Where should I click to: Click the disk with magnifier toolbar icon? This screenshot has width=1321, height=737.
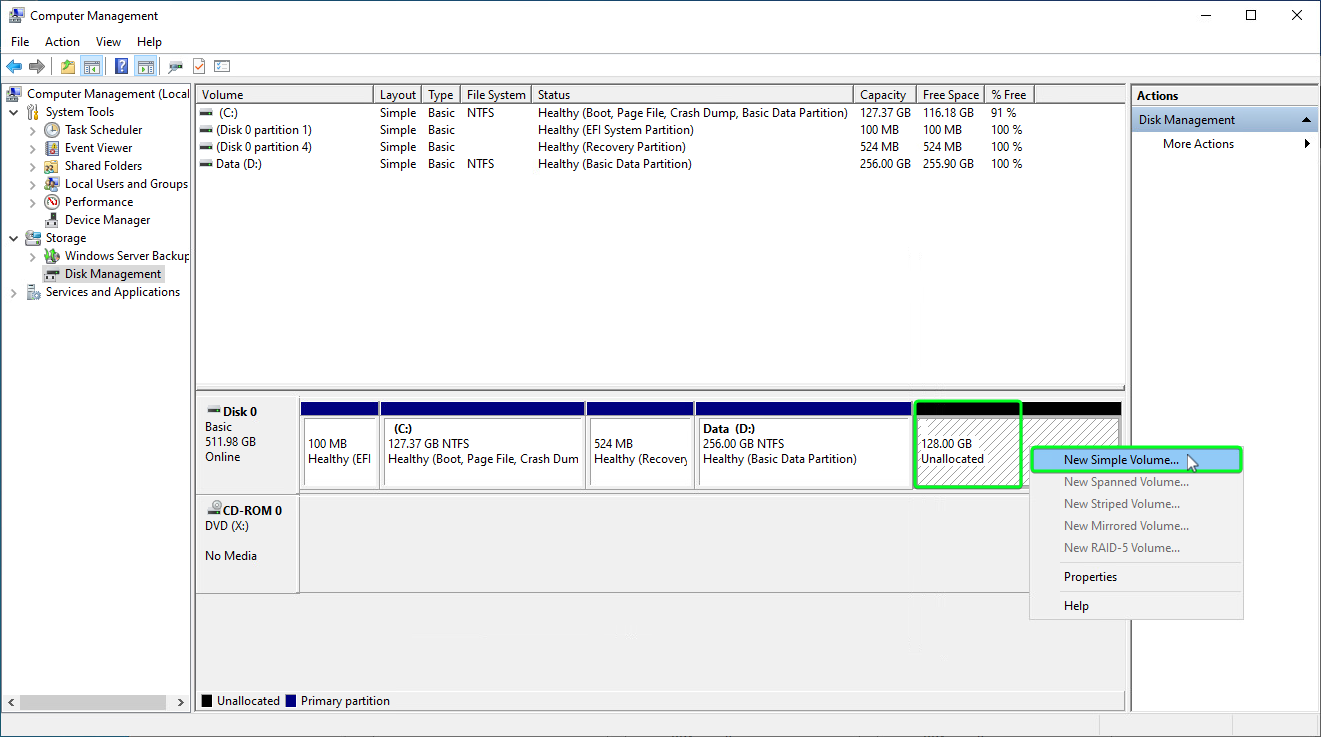click(175, 67)
